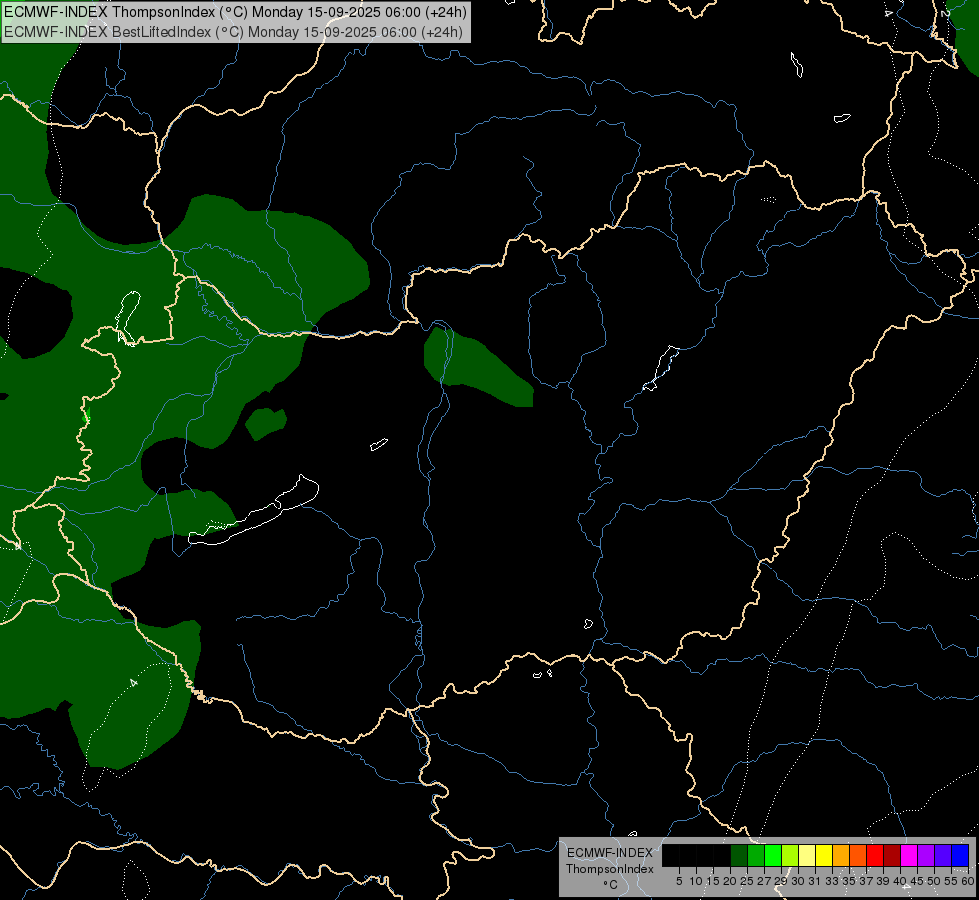The height and width of the screenshot is (900, 979).
Task: Click the legend value label 50
Action: pos(933,881)
